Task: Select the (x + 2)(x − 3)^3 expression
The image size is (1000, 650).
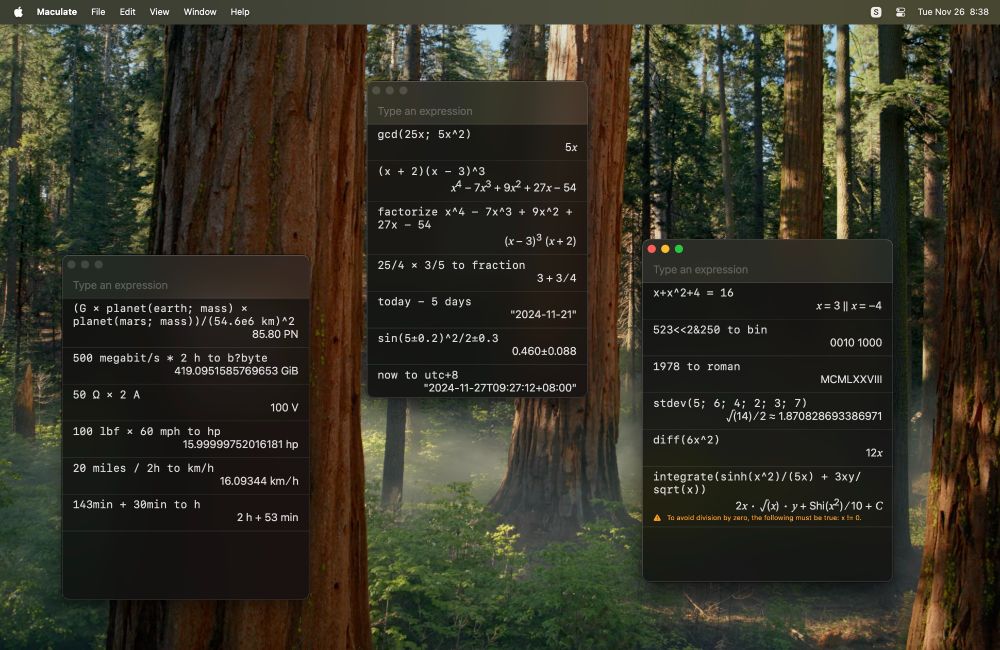Action: pyautogui.click(x=431, y=171)
